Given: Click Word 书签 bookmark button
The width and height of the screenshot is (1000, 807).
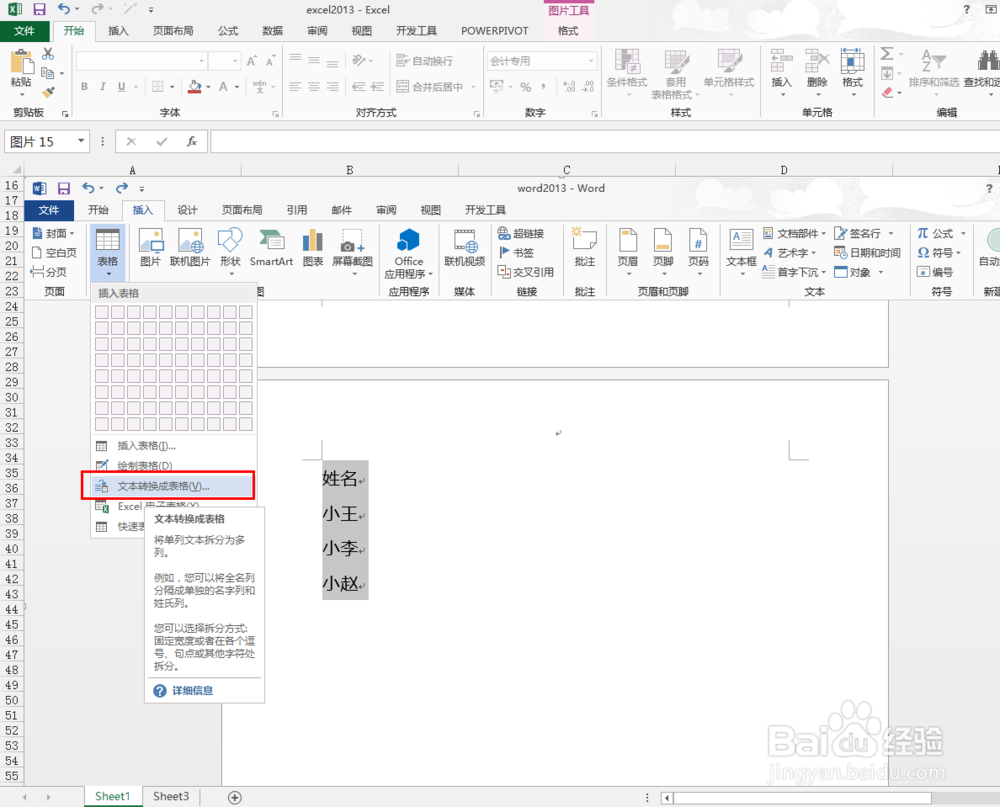Looking at the screenshot, I should tap(516, 253).
